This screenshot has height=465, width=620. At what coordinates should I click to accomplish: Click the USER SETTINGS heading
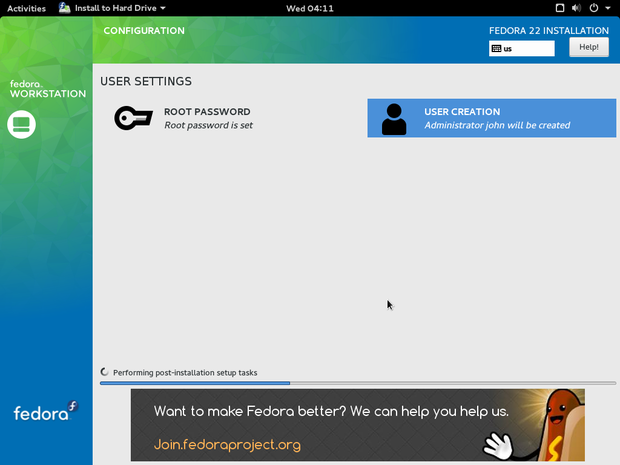tap(146, 81)
